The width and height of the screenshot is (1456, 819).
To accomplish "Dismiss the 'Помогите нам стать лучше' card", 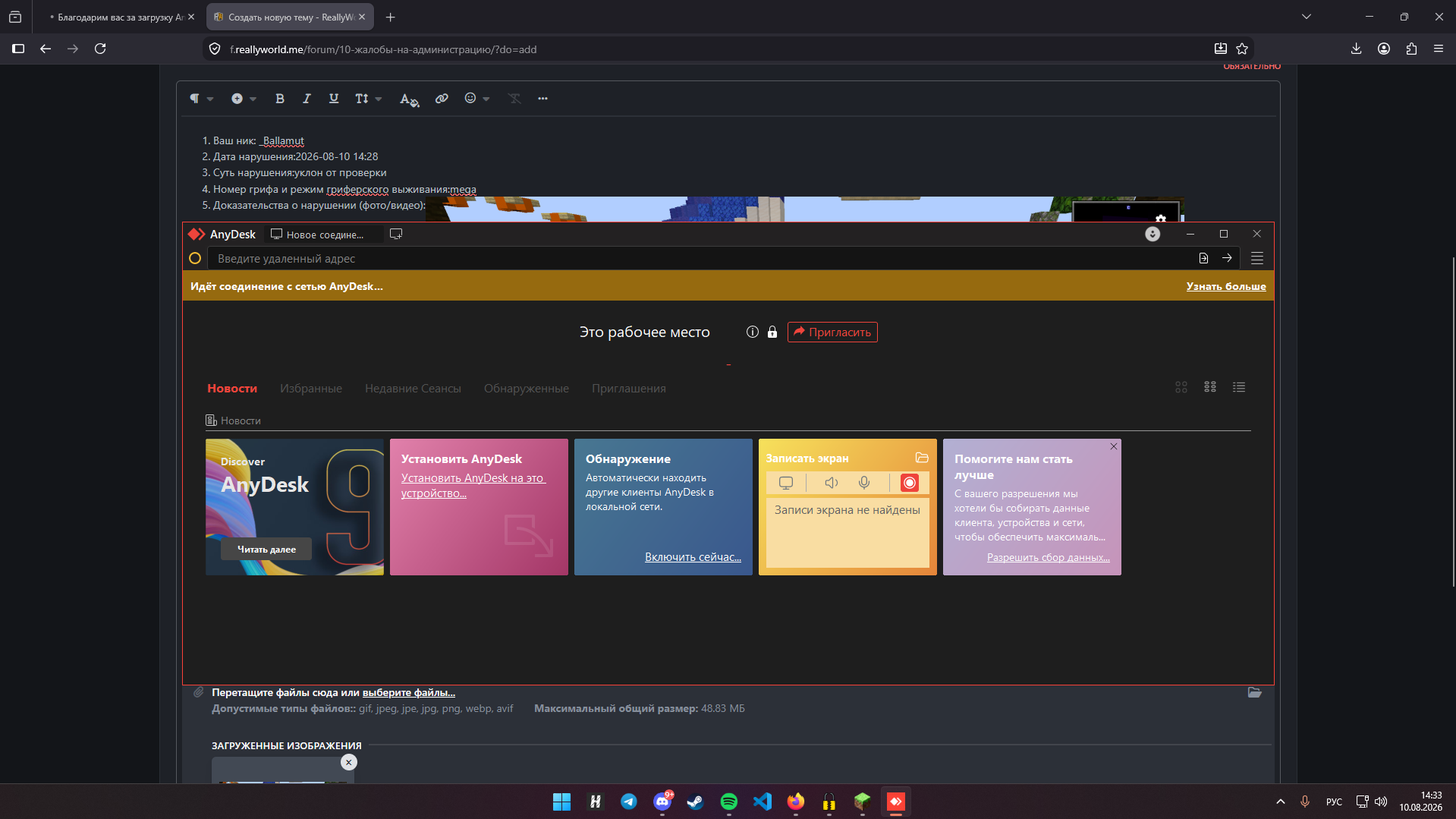I will click(1114, 446).
